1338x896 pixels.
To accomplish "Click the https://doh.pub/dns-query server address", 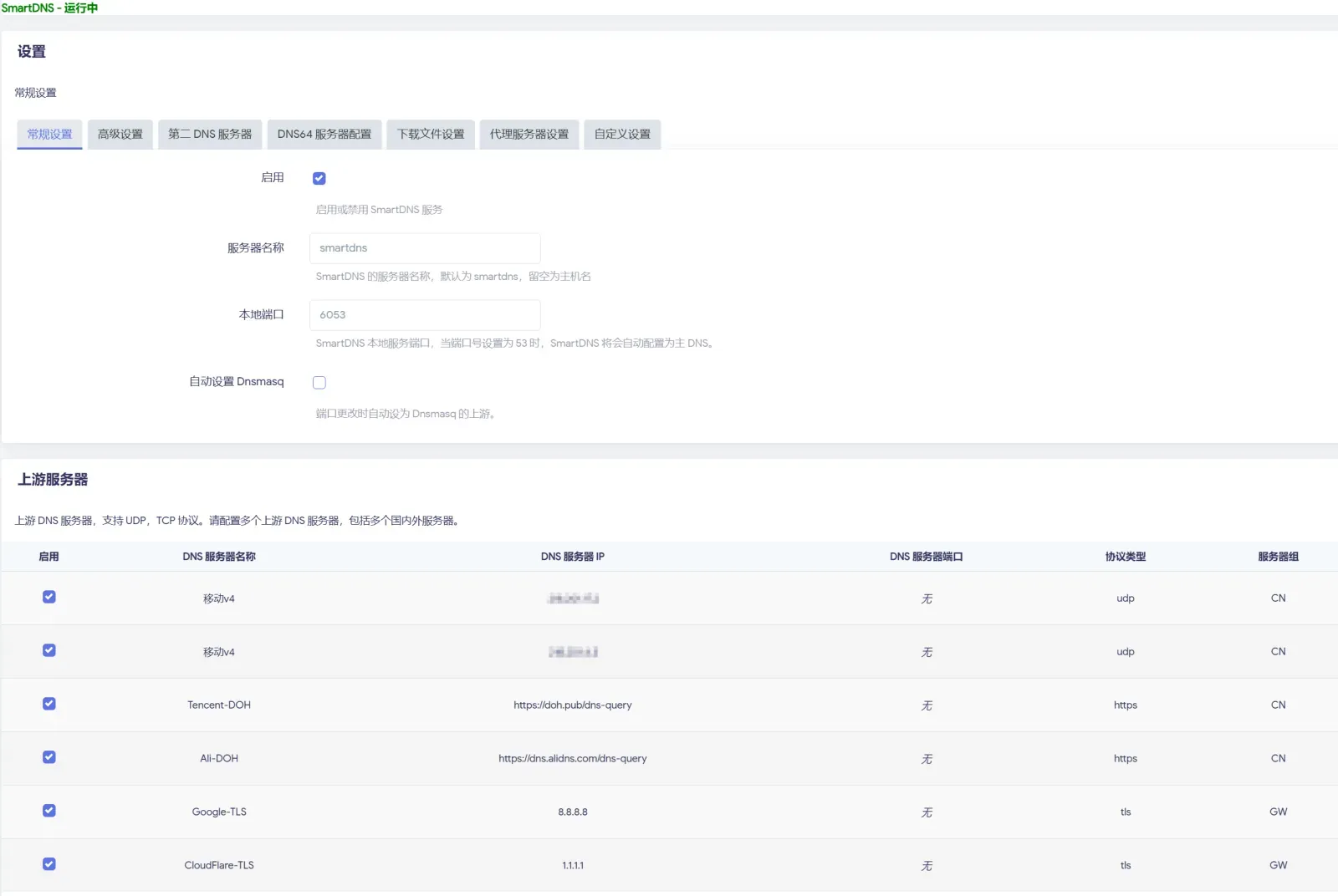I will coord(573,705).
